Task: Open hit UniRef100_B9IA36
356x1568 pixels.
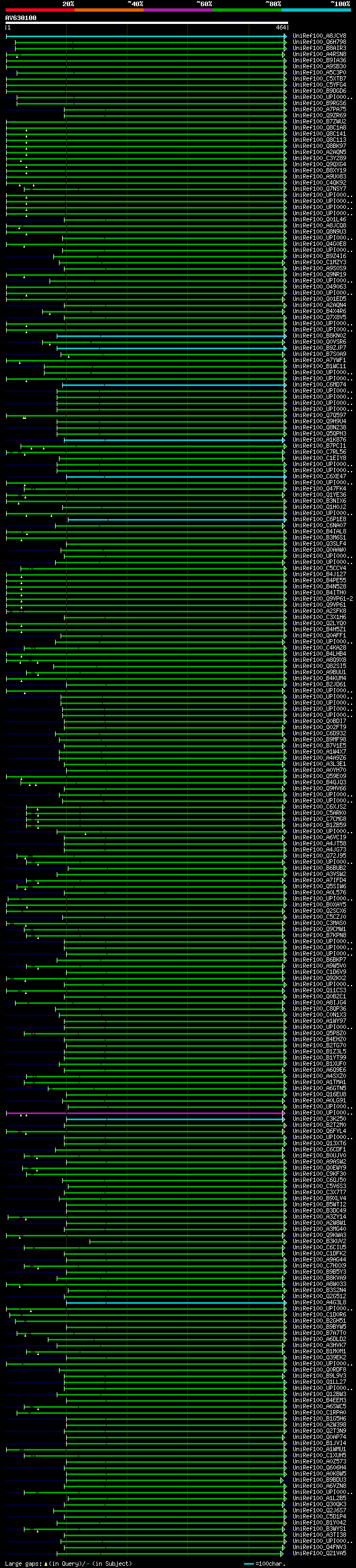Action: [319, 60]
